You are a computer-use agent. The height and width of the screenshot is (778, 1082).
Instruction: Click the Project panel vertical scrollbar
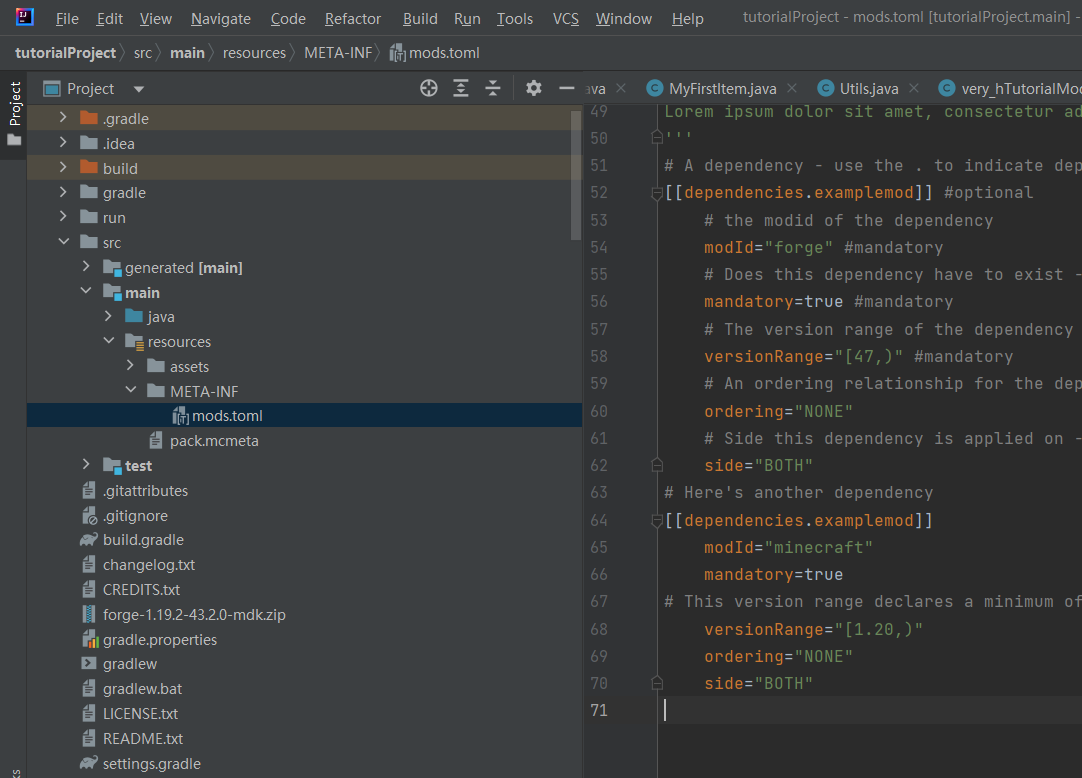(576, 175)
